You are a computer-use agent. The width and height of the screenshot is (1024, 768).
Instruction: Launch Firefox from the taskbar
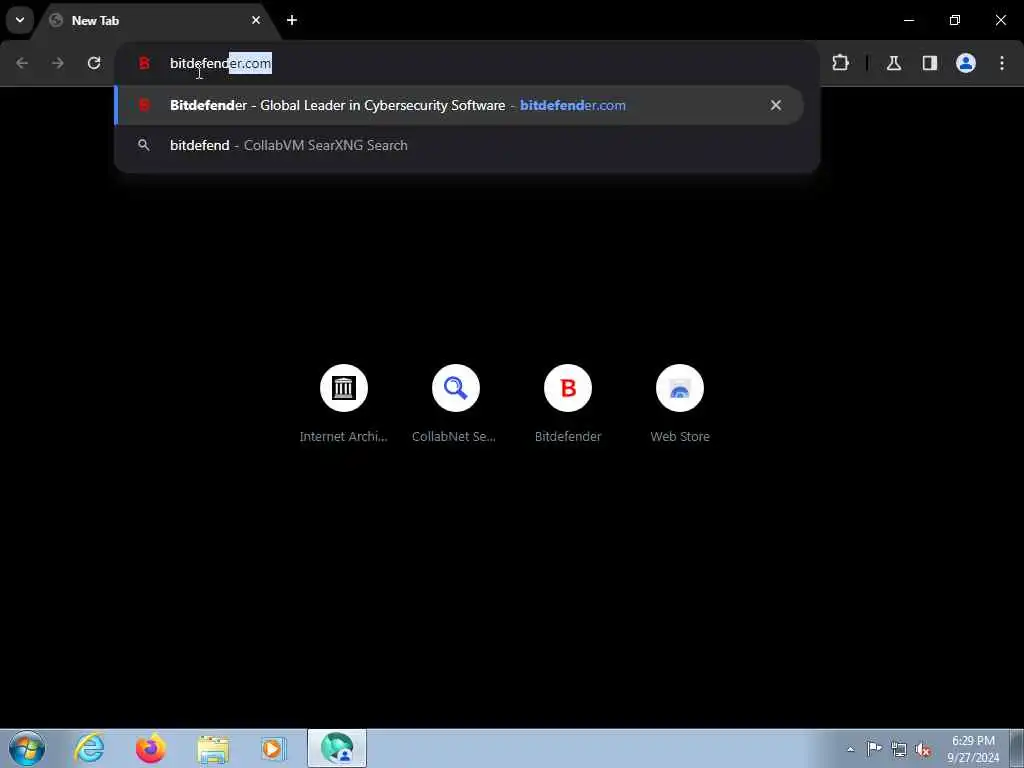[151, 748]
